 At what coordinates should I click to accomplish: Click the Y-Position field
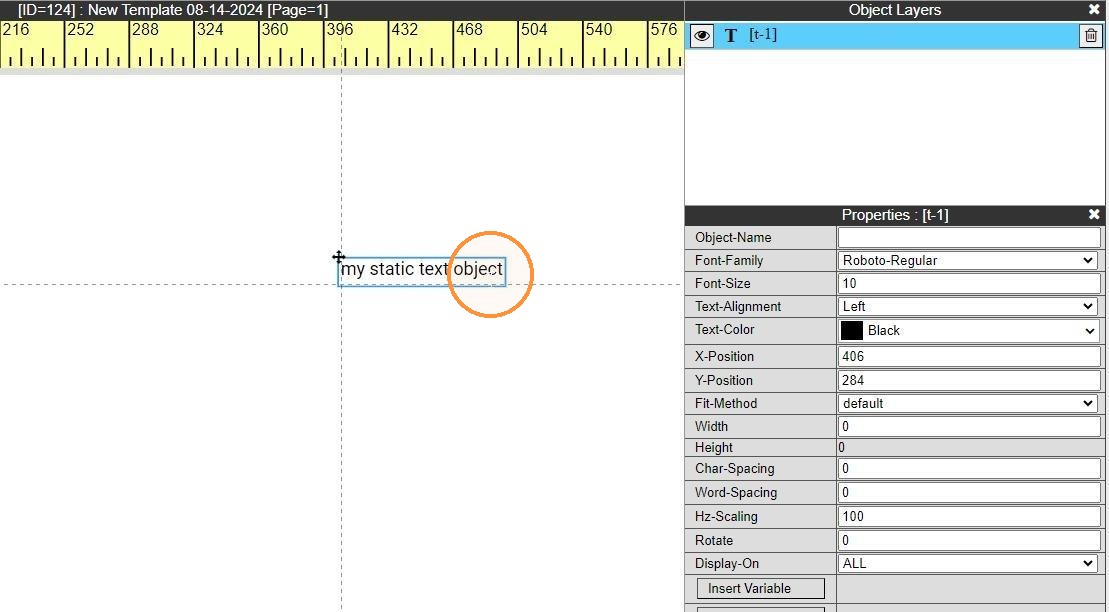pos(969,381)
